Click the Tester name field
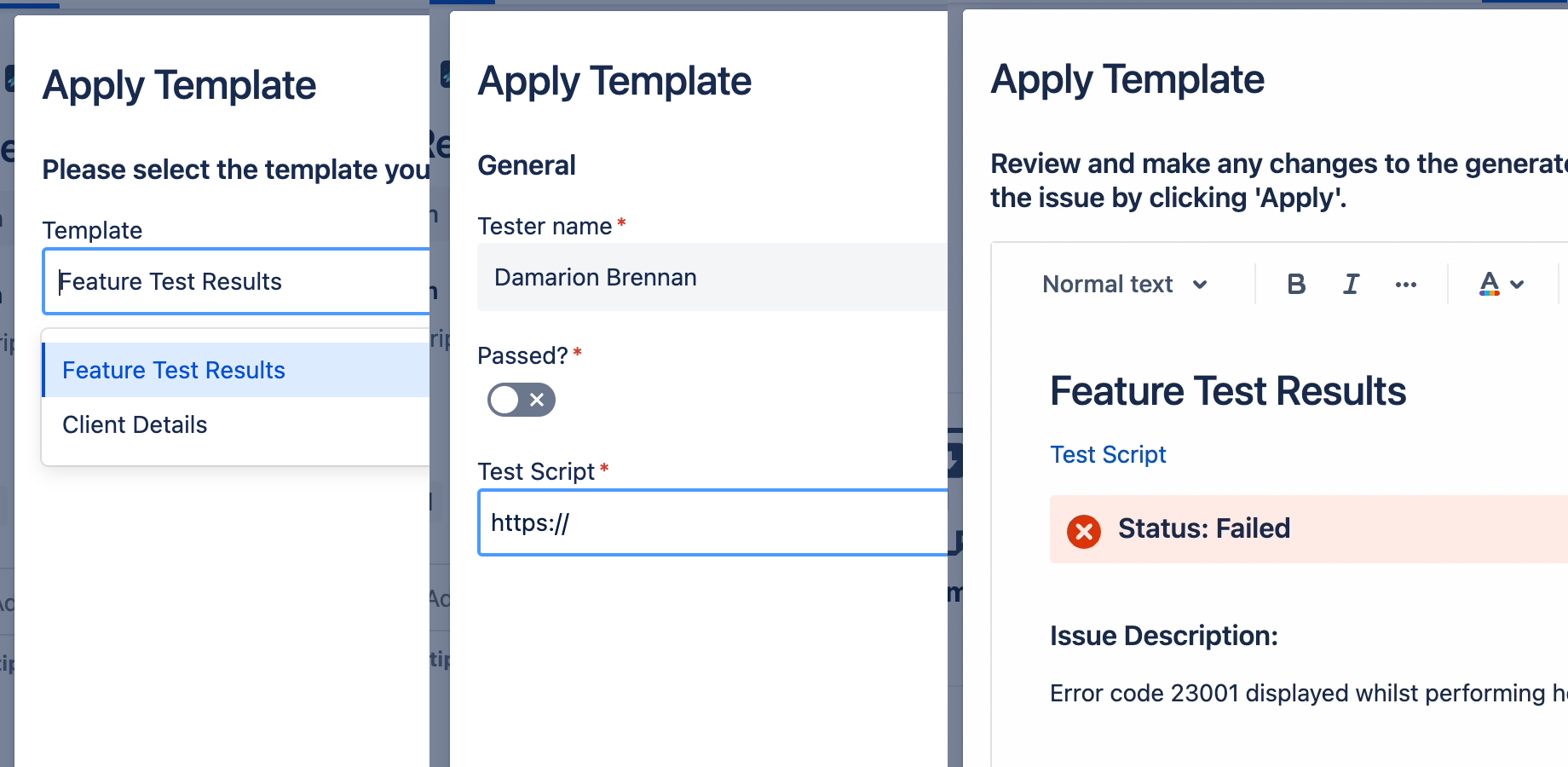Screen dimensions: 1568x767 coord(712,277)
